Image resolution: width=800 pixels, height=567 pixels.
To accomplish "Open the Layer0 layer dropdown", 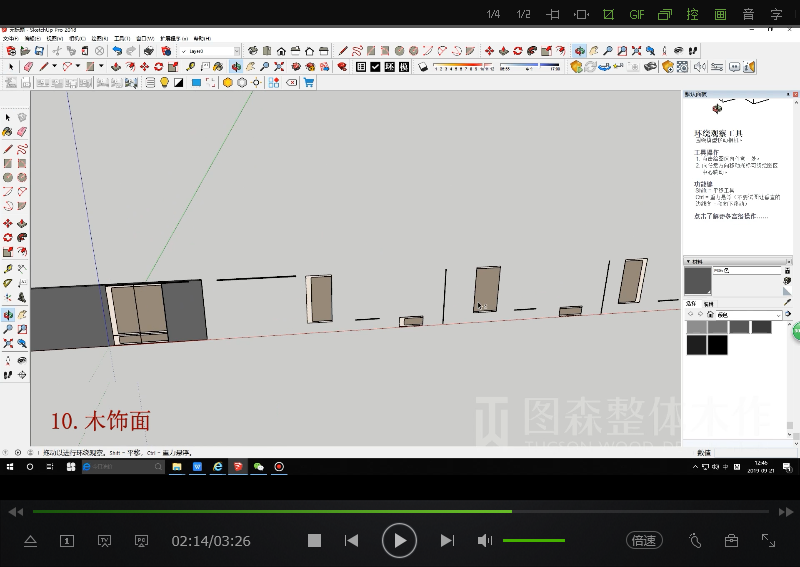I will click(x=209, y=51).
